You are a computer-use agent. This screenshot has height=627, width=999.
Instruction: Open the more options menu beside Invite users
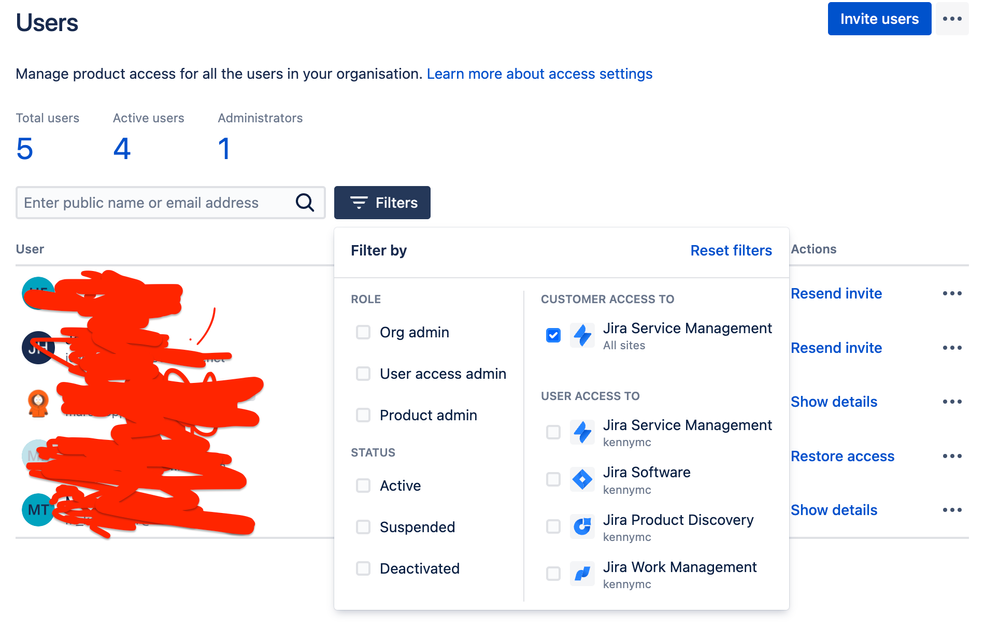tap(952, 18)
